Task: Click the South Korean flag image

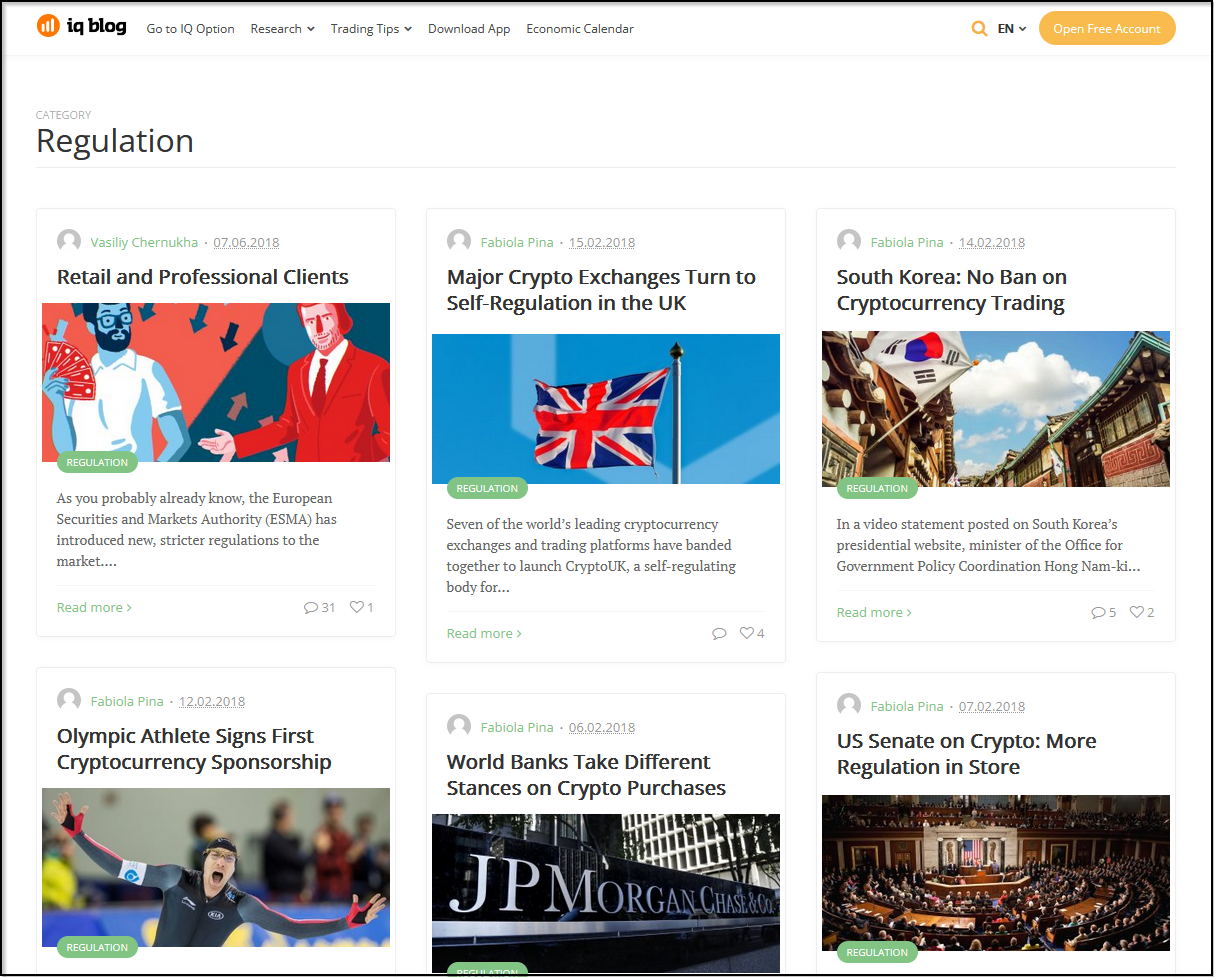Action: (x=996, y=408)
